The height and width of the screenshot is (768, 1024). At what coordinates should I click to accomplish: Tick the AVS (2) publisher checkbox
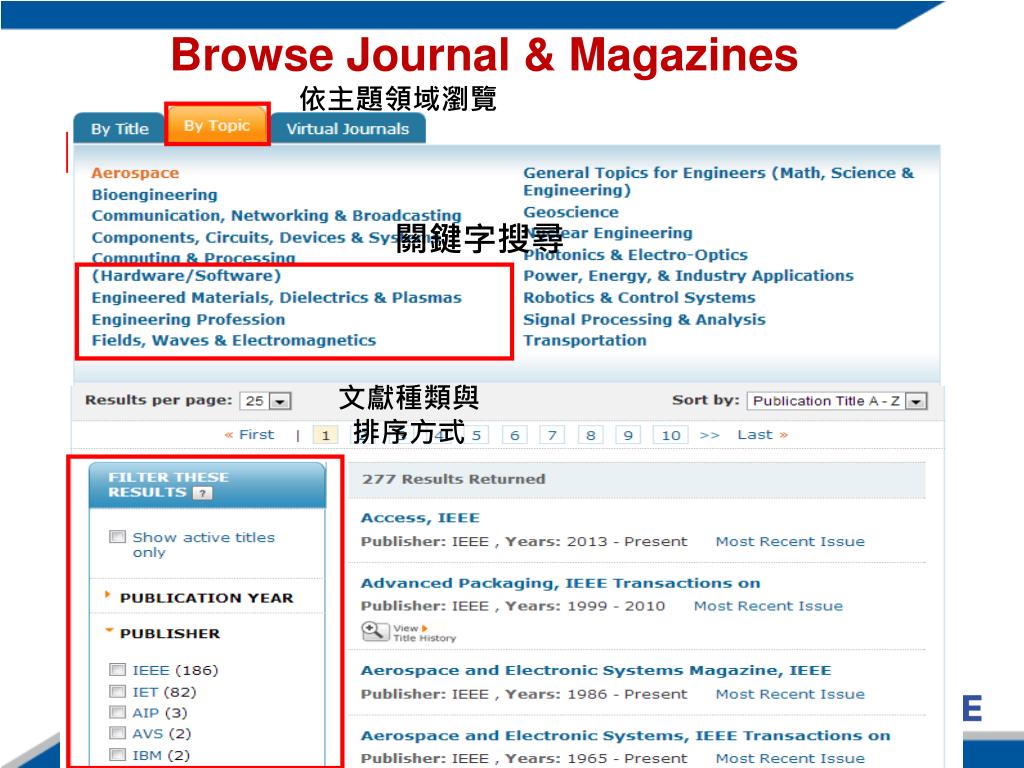coord(118,733)
